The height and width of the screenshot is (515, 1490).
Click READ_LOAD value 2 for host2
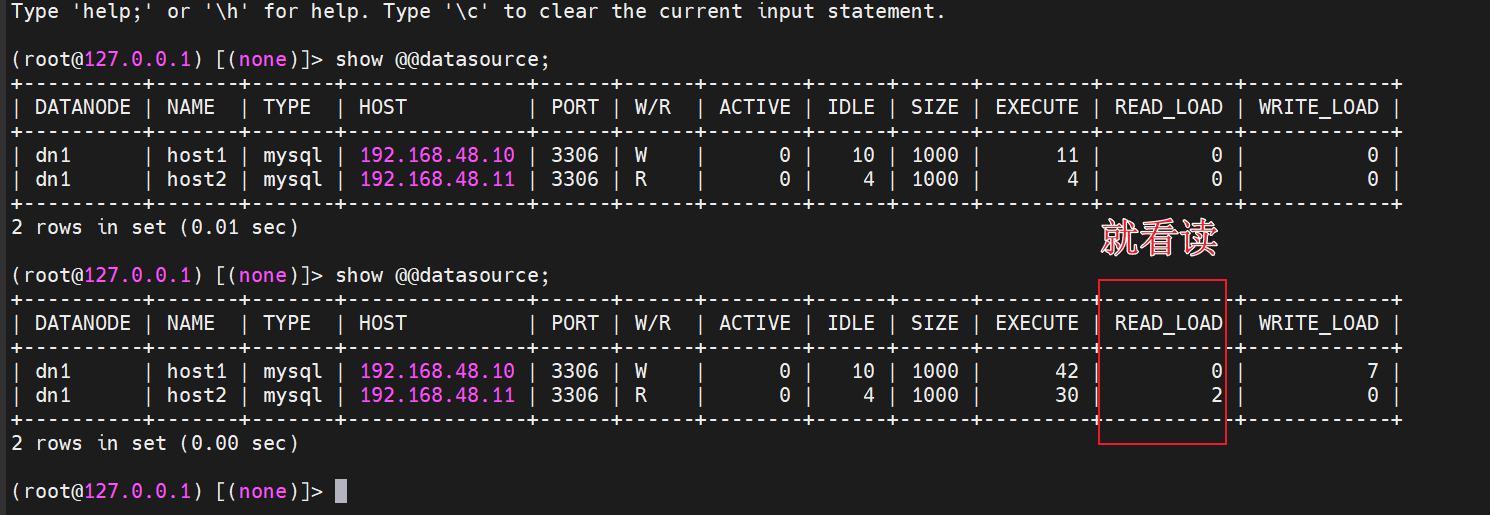[x=1216, y=395]
